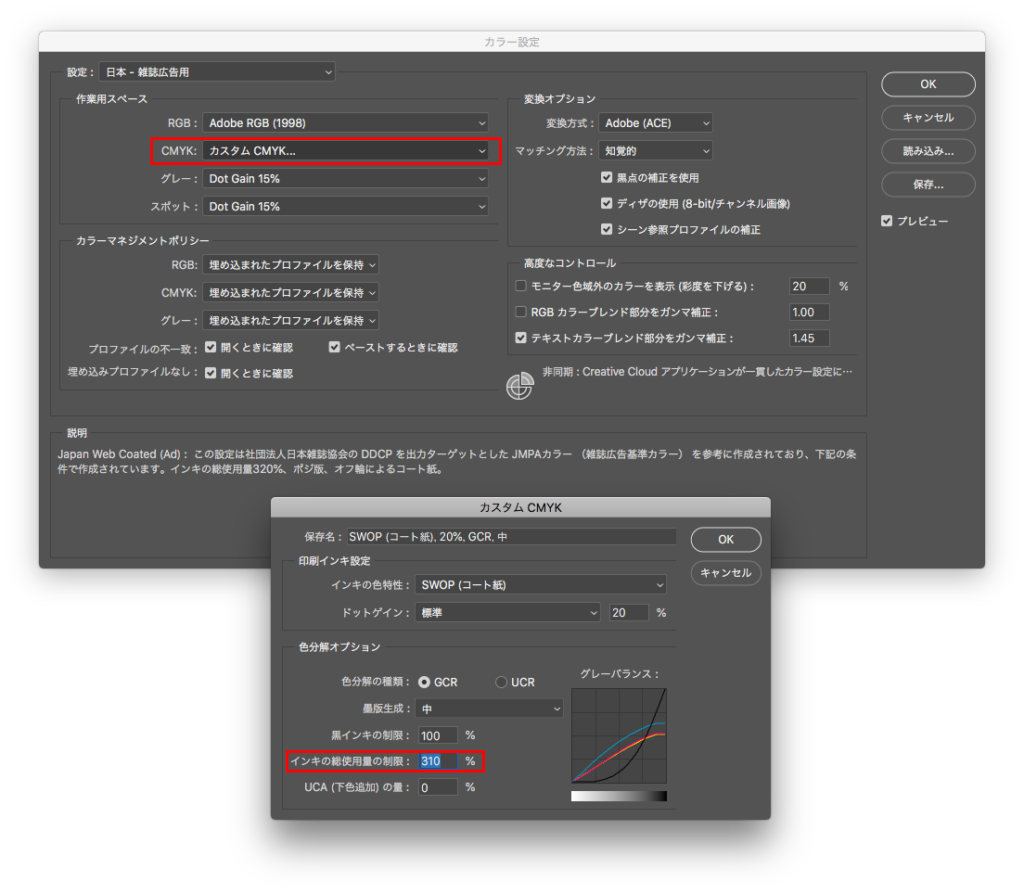Open the CMYK color management policy dropdown
Image resolution: width=1024 pixels, height=894 pixels.
point(291,293)
